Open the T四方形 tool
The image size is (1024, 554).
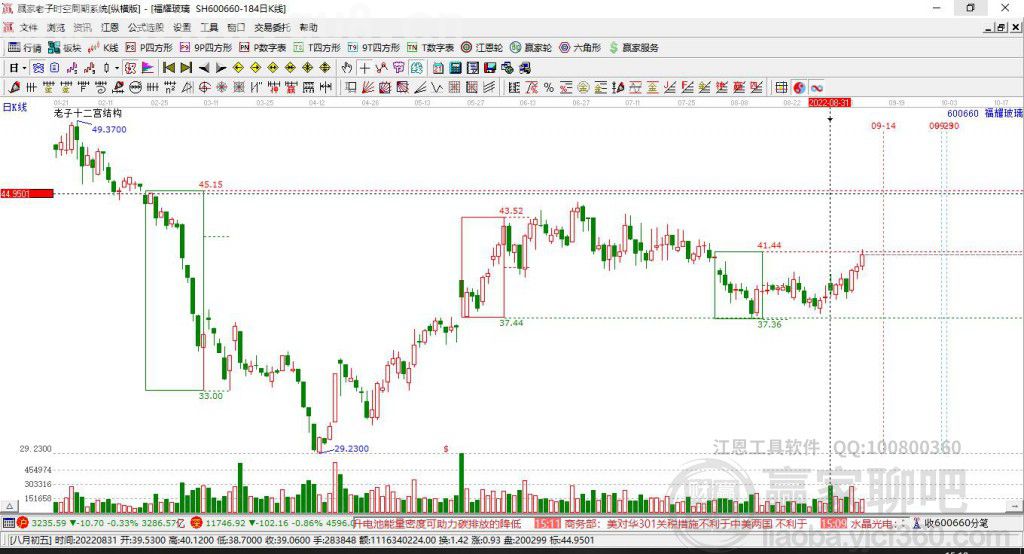317,48
